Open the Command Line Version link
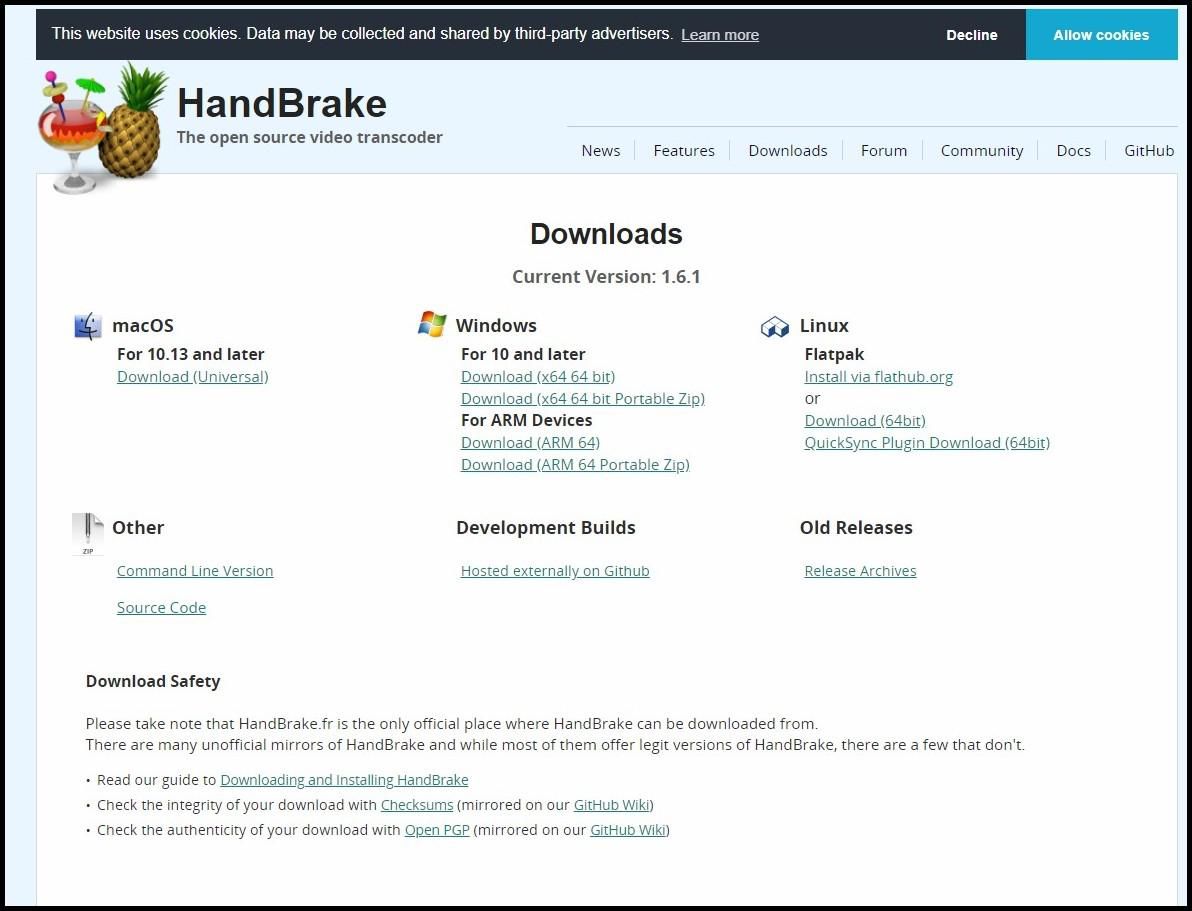This screenshot has height=911, width=1192. click(195, 571)
